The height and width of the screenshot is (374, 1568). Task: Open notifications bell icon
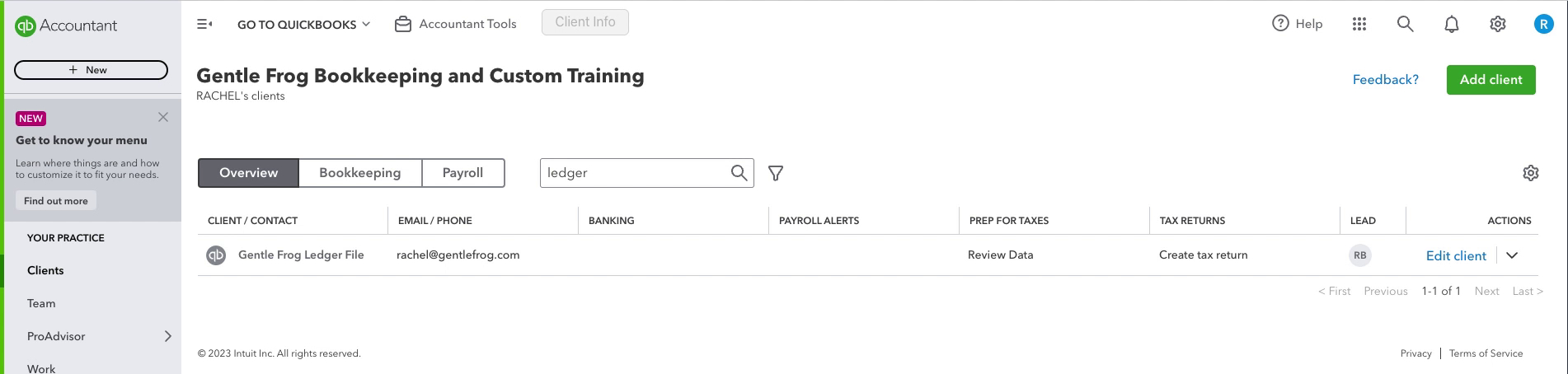coord(1452,24)
